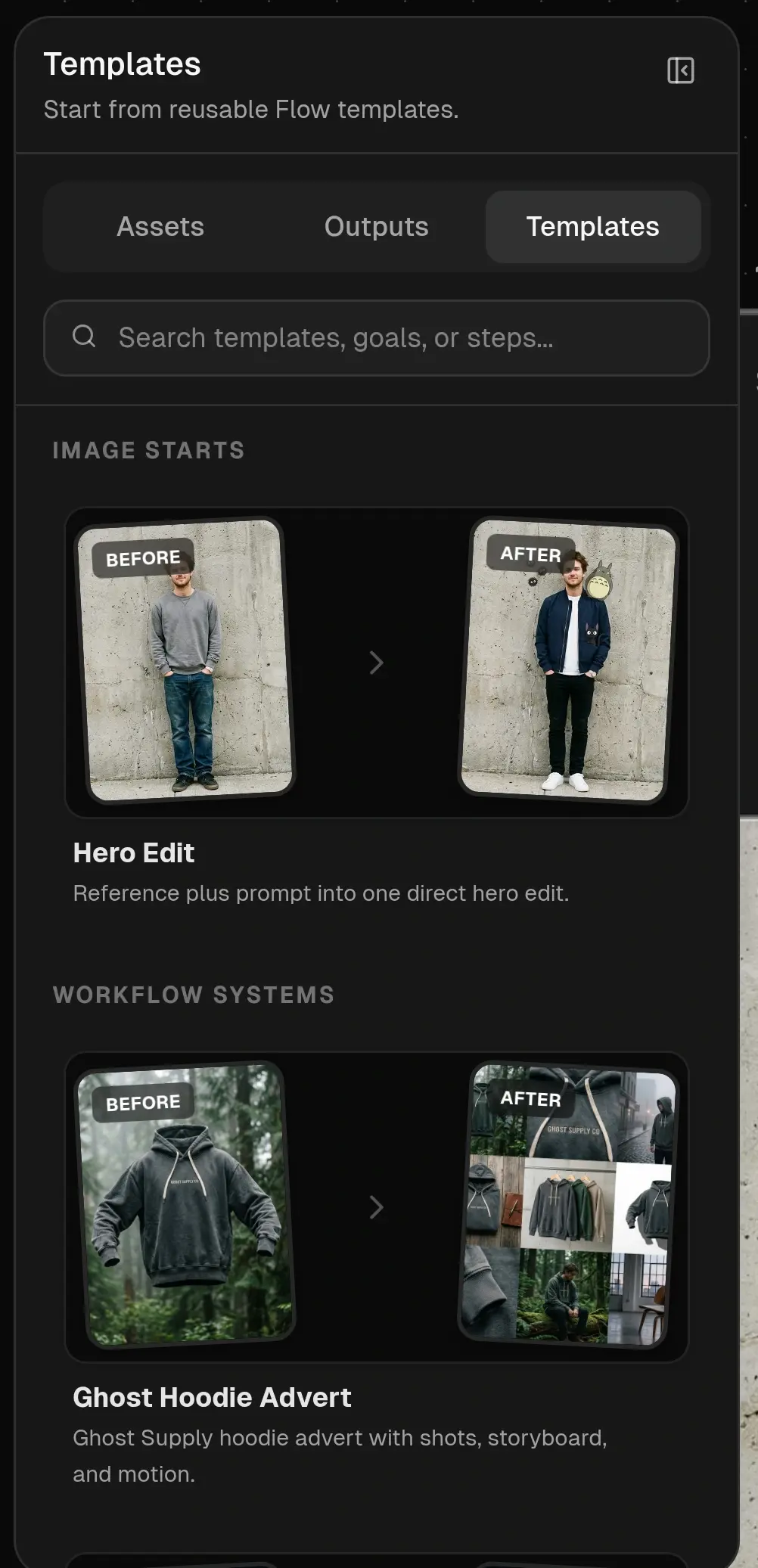Switch to the Outputs tab
The image size is (758, 1568).
377,227
